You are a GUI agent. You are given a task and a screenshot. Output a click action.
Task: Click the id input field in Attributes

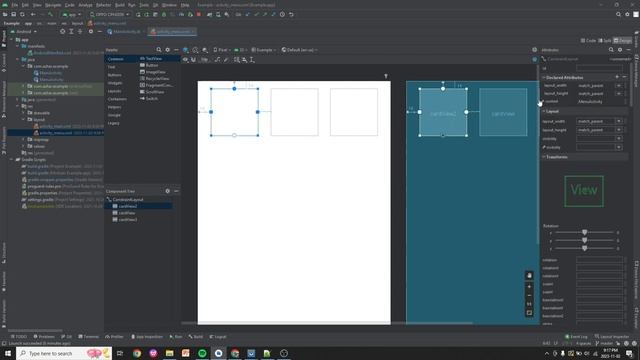coord(599,68)
